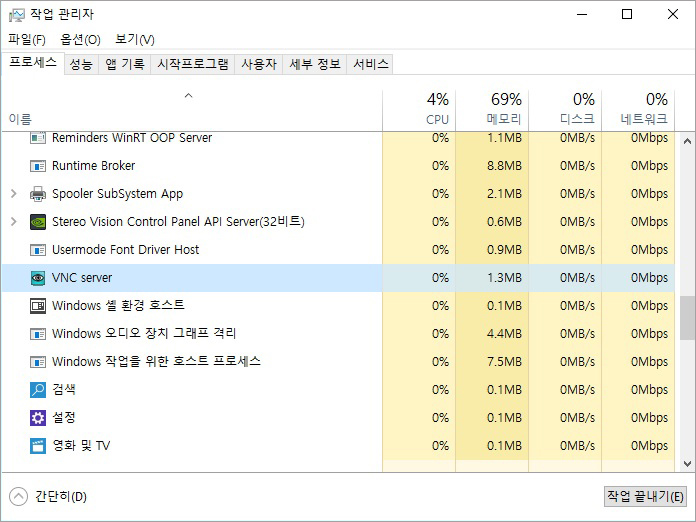Click the scrollbar up arrow
Viewport: 696px width, 522px height.
687,142
